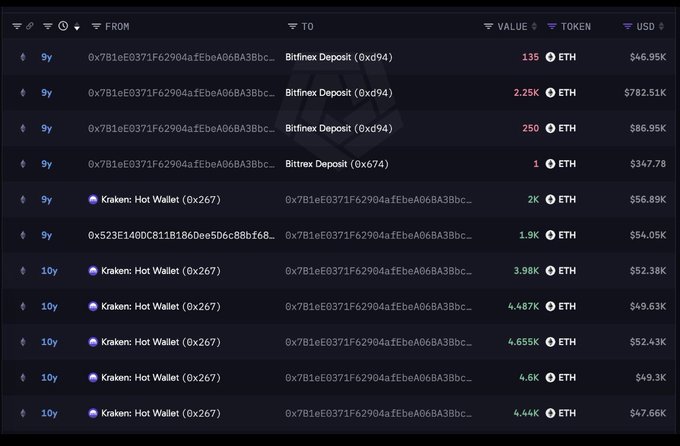
Task: Select the $782.51K USD amount
Action: point(645,92)
